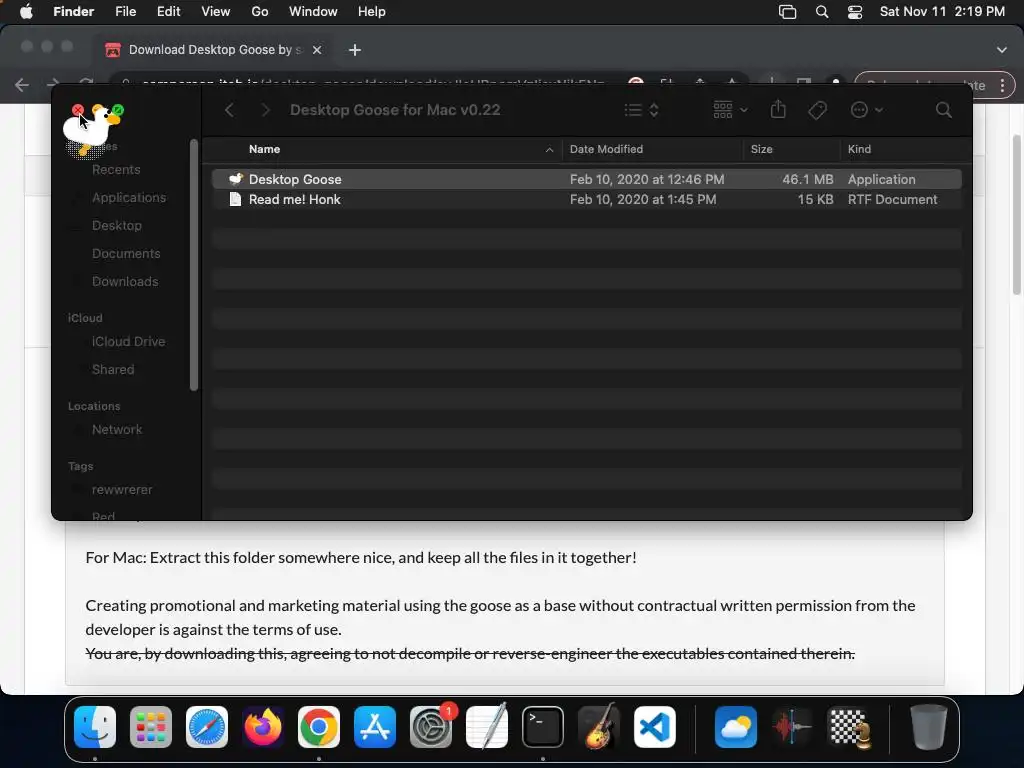Open the Finder menu
Screen dimensions: 1024x768
pyautogui.click(x=73, y=12)
